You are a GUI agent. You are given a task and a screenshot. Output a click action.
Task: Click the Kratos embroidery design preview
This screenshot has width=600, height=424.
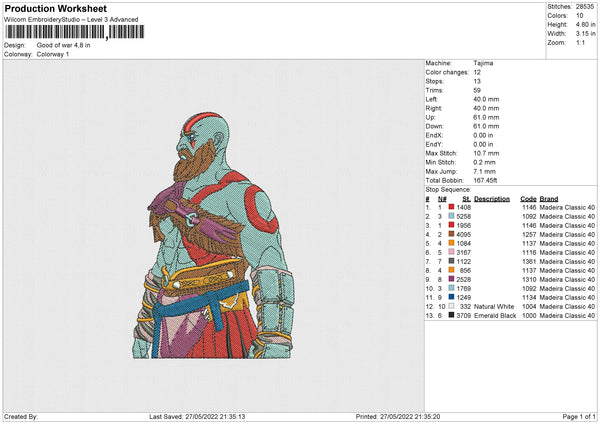point(214,235)
